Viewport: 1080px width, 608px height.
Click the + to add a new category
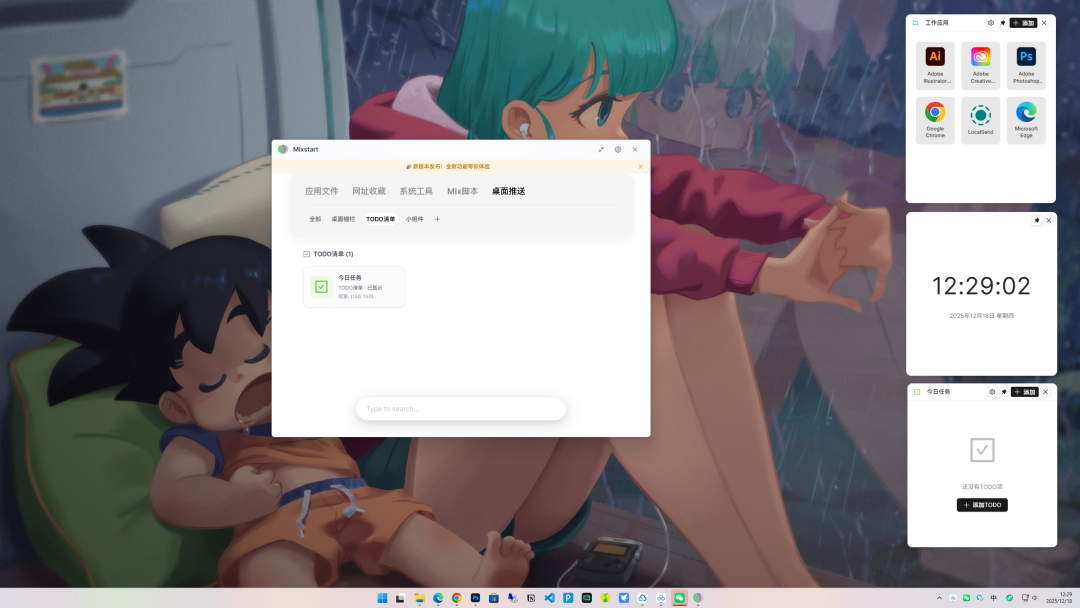point(438,218)
